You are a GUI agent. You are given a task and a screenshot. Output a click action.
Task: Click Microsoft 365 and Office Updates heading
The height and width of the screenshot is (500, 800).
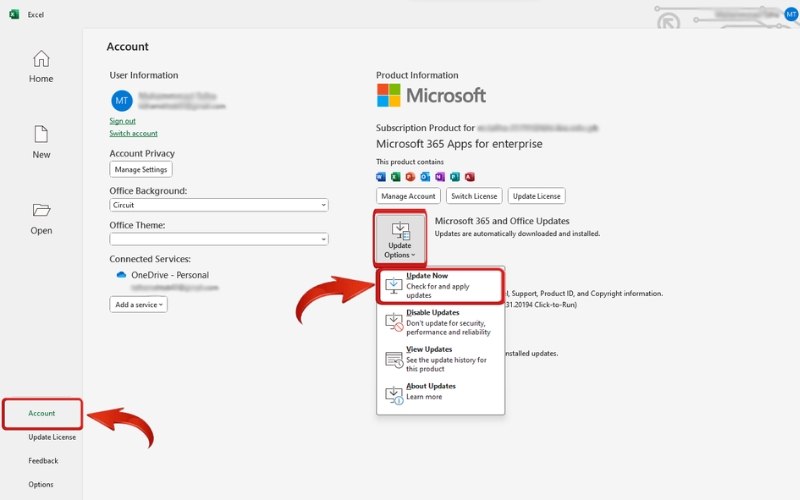pyautogui.click(x=502, y=221)
